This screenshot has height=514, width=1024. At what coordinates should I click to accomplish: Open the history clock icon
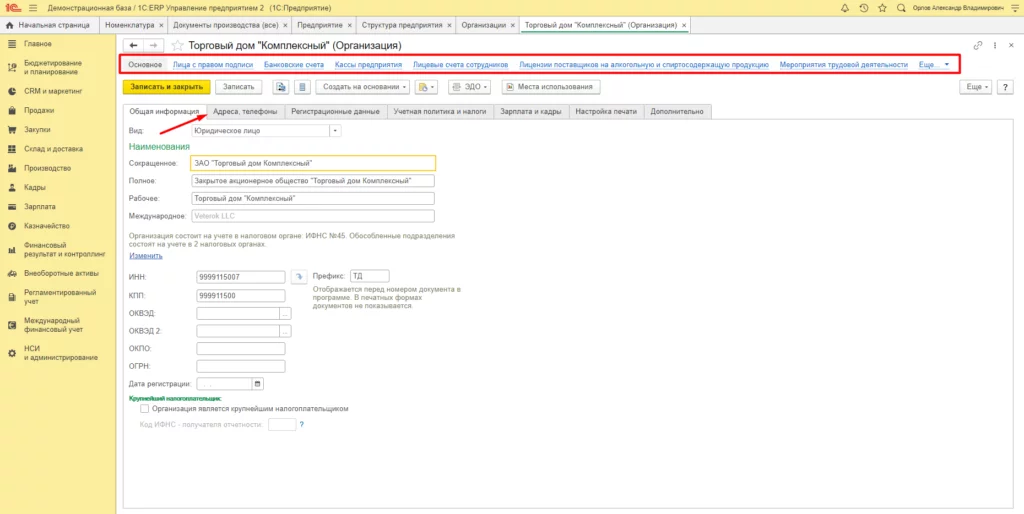pos(864,8)
